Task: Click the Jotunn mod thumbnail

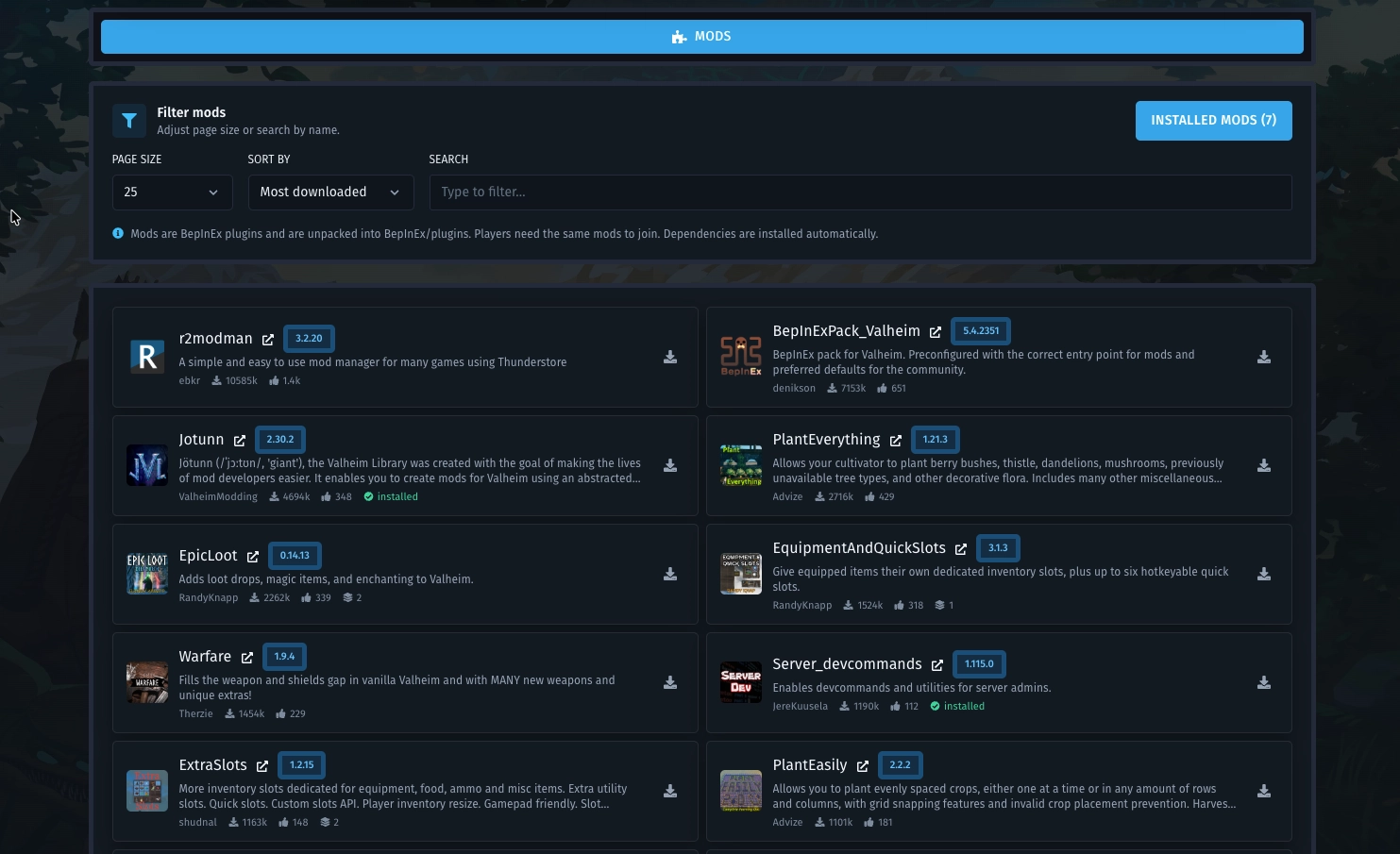Action: tap(147, 465)
